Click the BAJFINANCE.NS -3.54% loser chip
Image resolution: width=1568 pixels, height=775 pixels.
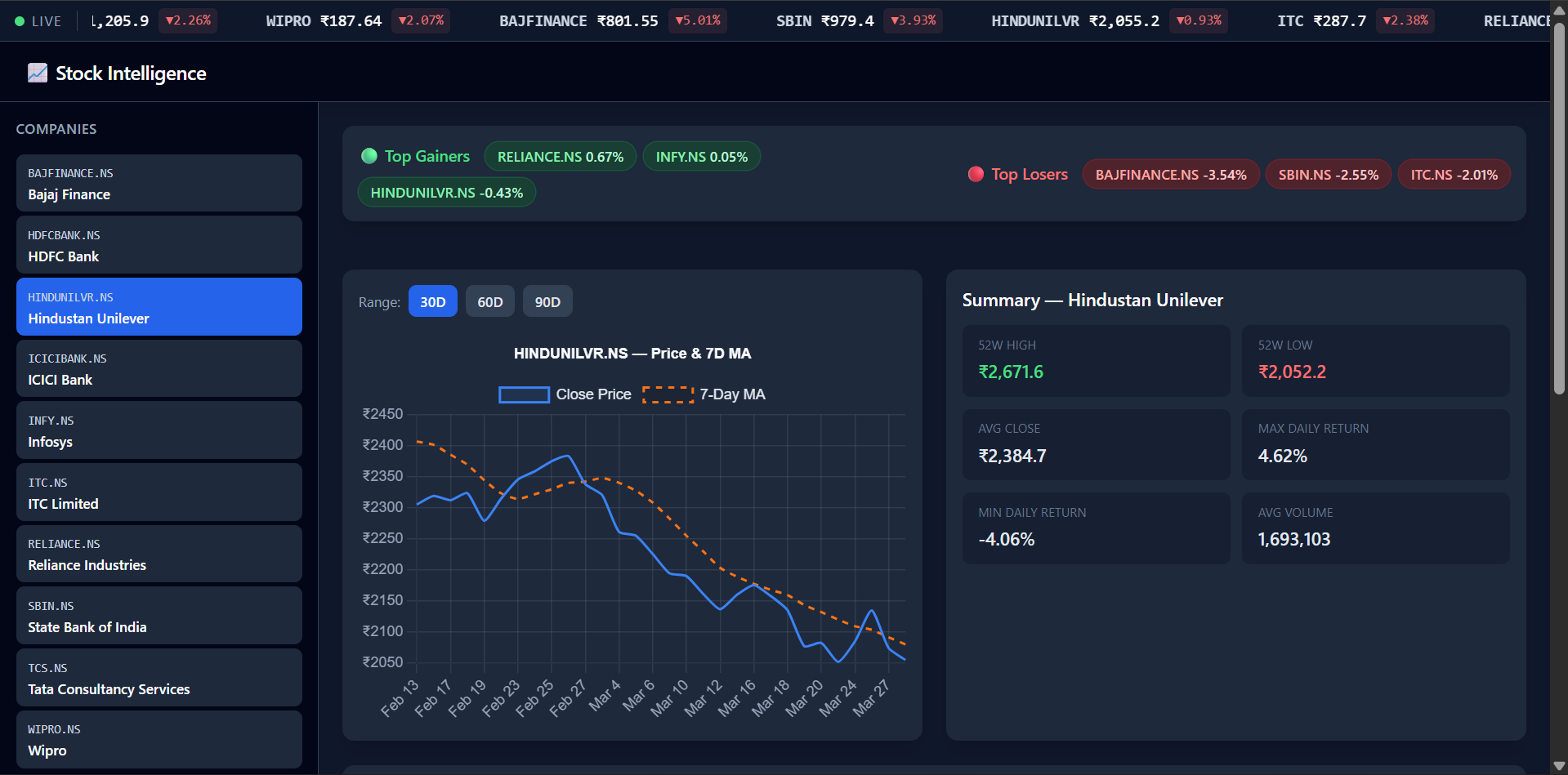(x=1171, y=175)
